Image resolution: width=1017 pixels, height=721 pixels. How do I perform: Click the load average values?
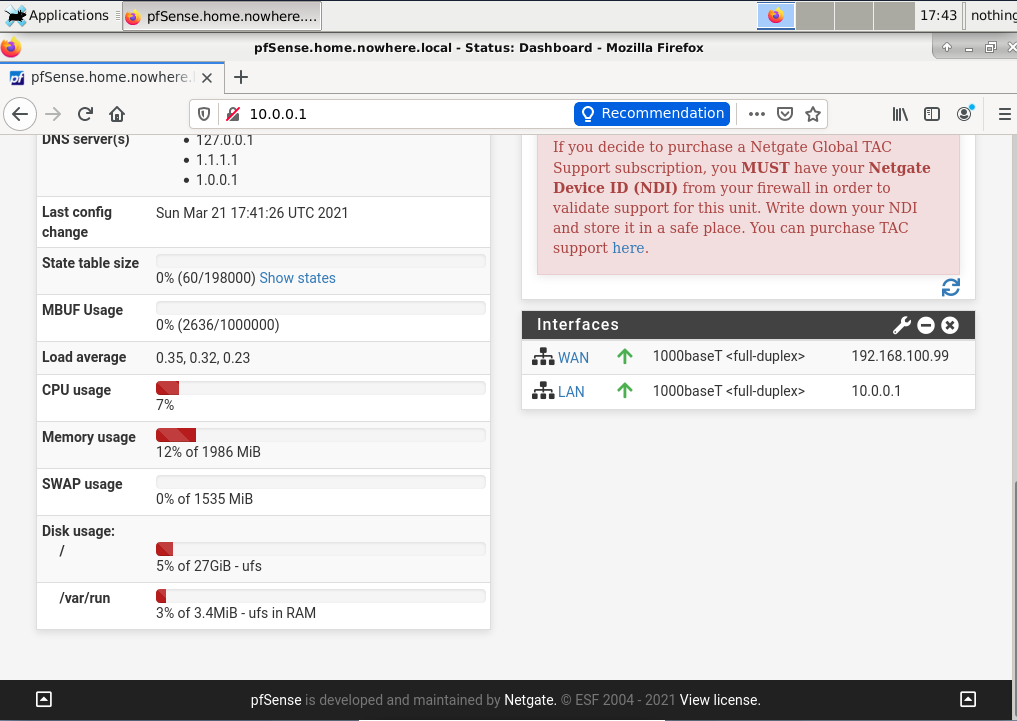point(202,358)
